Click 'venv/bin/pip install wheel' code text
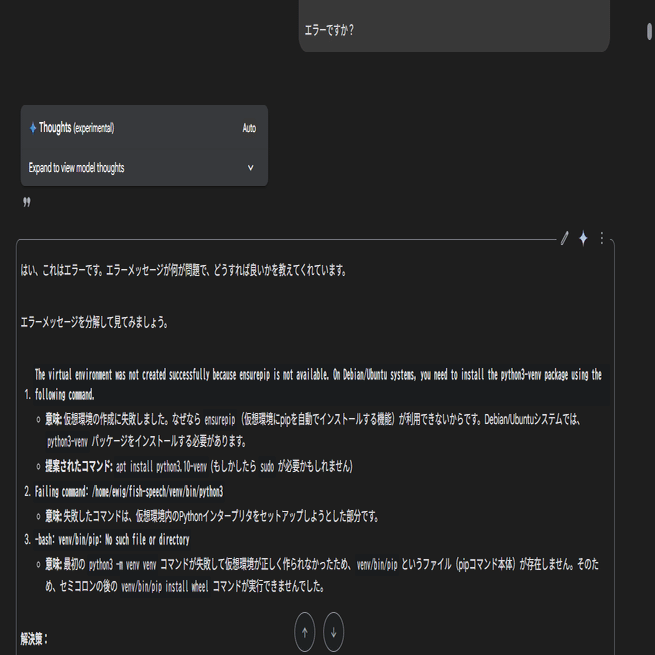This screenshot has height=655, width=655. click(x=165, y=587)
